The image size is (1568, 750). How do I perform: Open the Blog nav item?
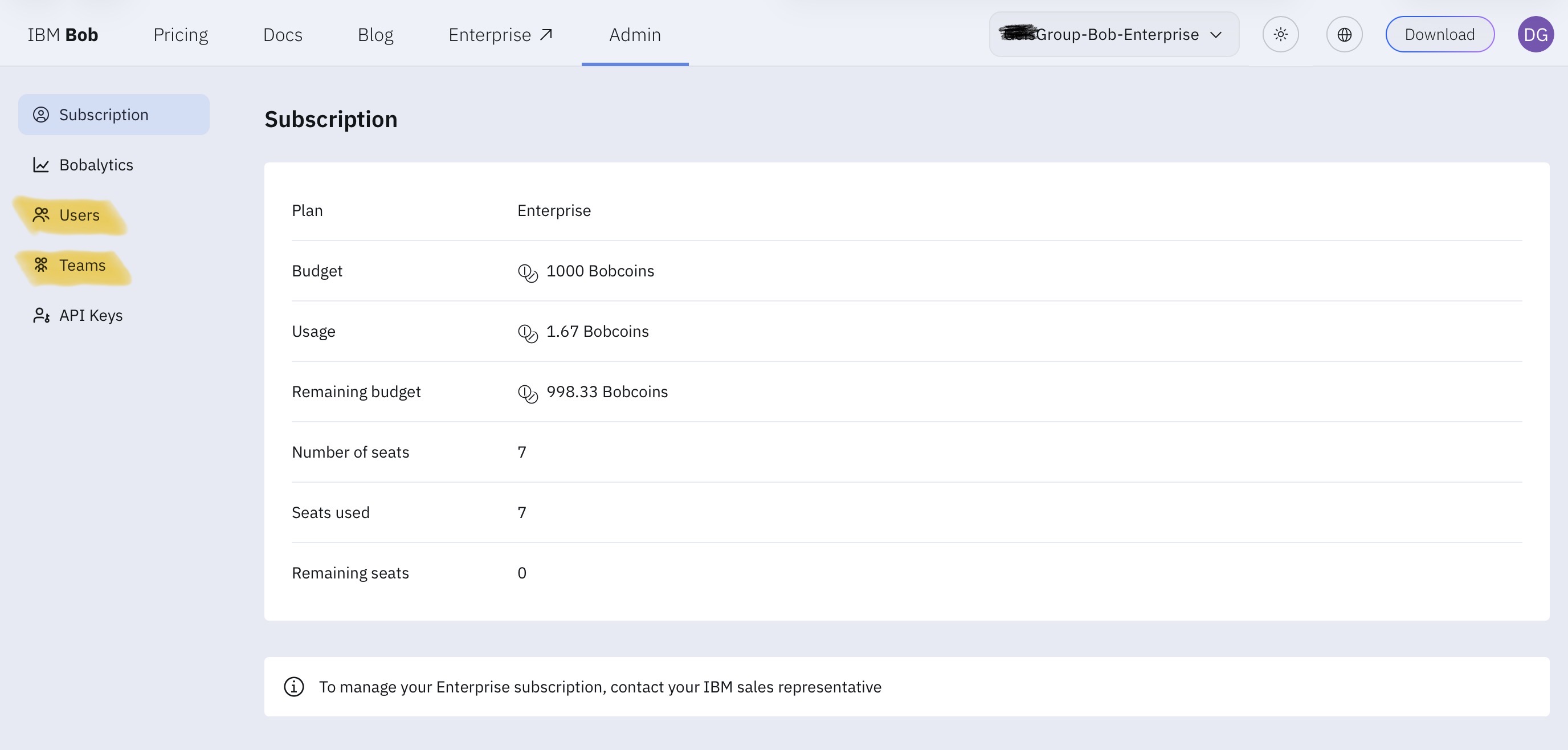[375, 35]
